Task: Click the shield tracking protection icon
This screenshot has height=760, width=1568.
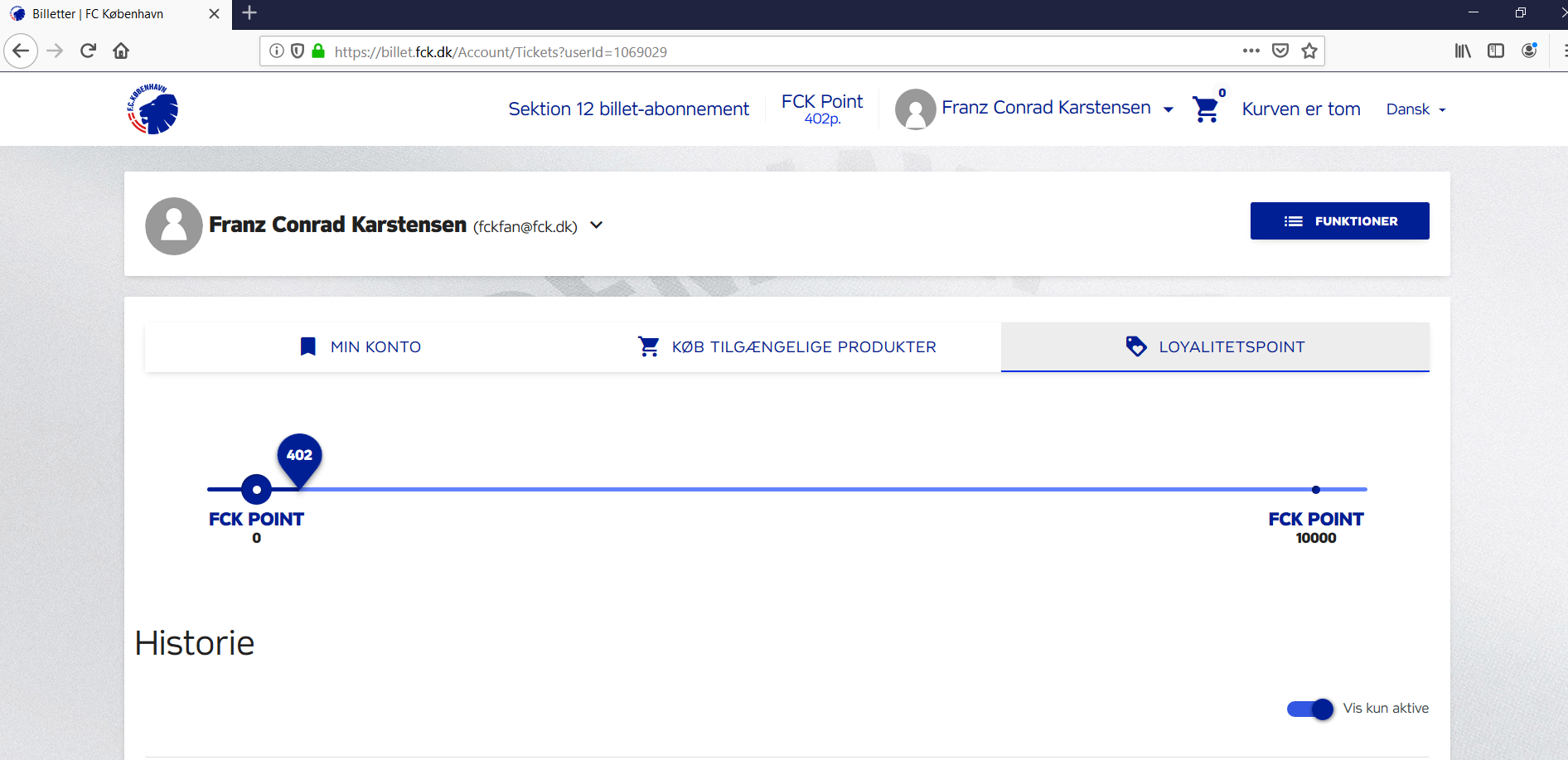Action: click(298, 51)
